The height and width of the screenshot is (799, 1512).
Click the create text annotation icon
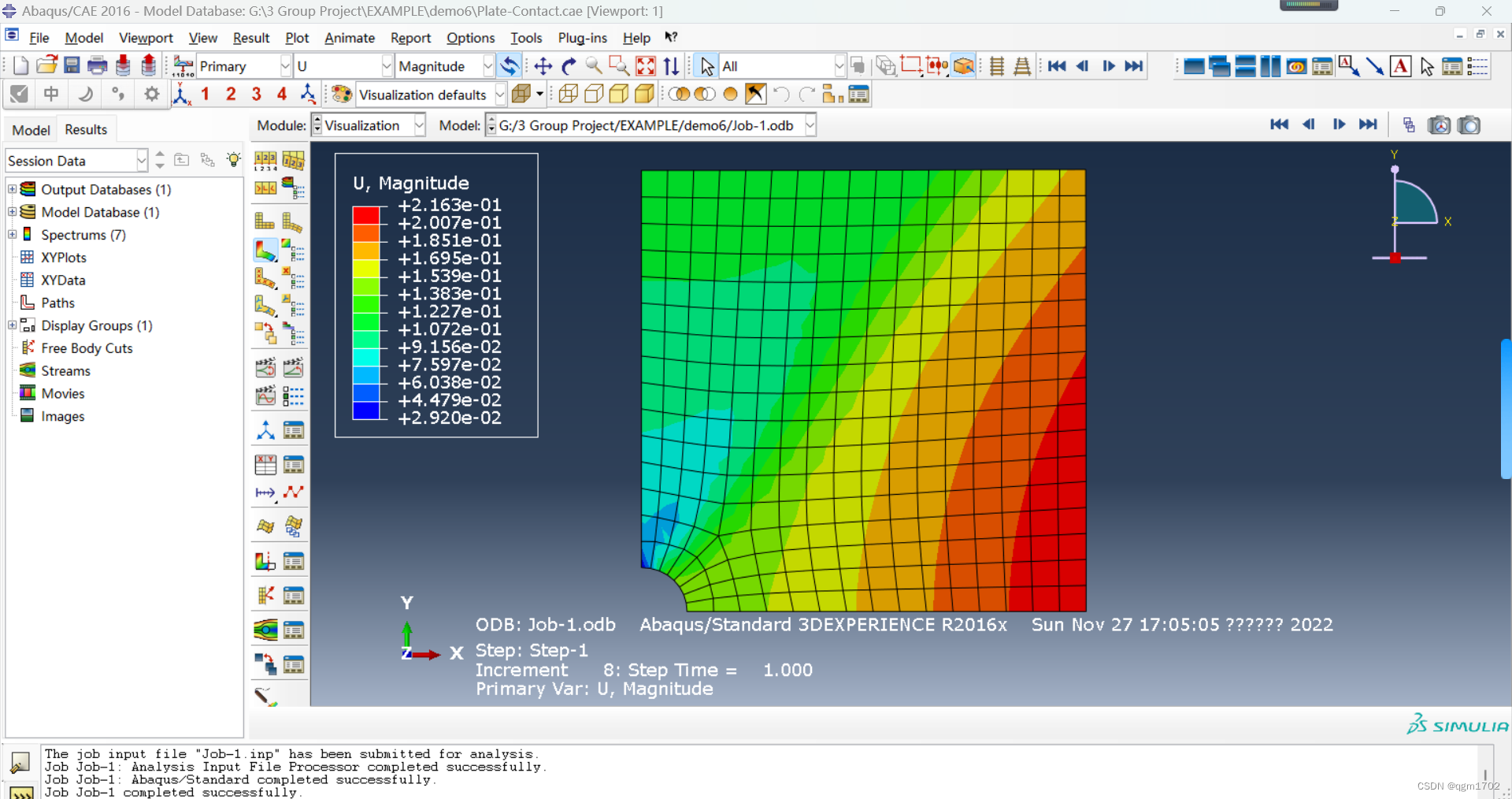point(1400,66)
